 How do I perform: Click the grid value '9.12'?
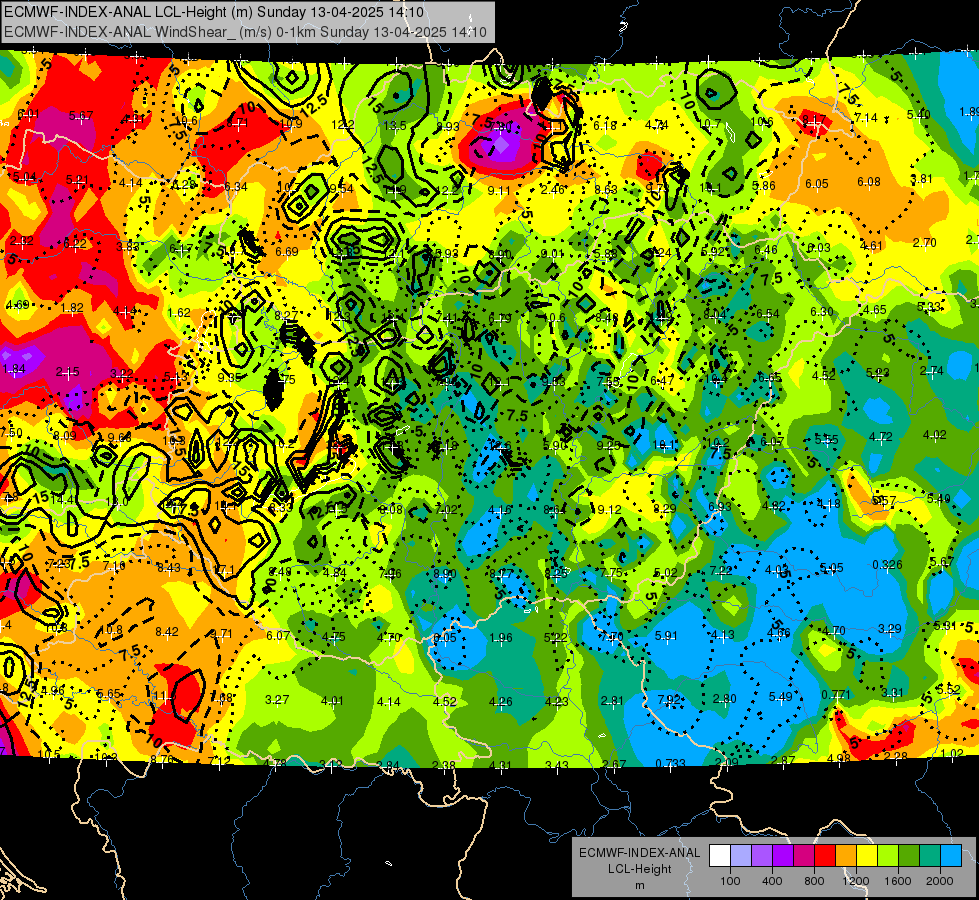[609, 510]
